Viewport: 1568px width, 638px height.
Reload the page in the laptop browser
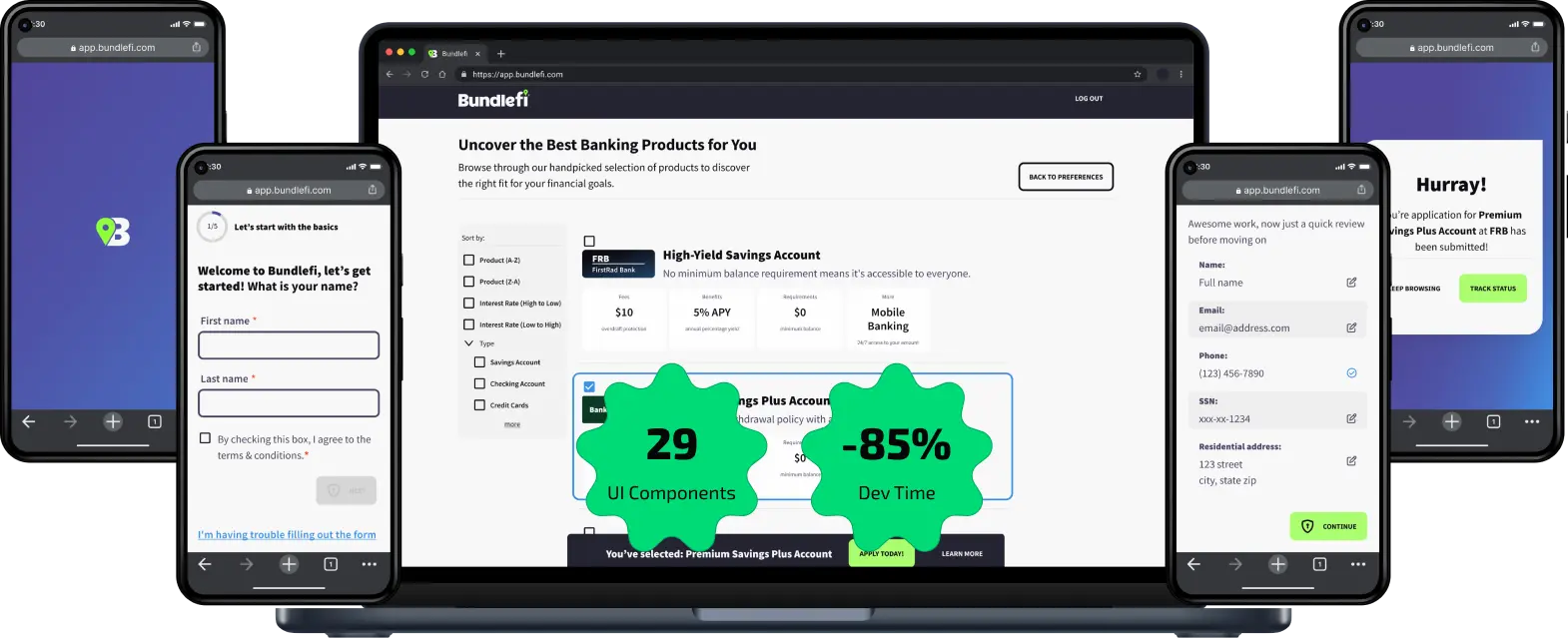point(424,74)
